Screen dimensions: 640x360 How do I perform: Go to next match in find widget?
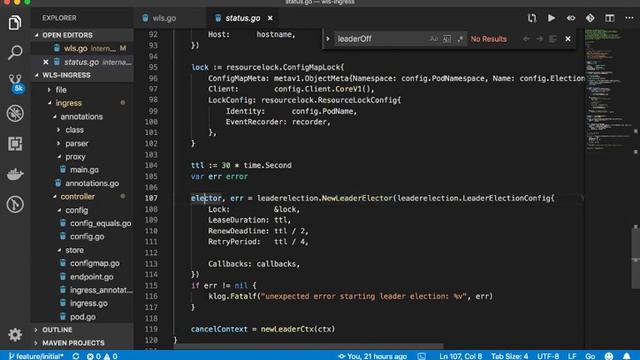point(540,39)
